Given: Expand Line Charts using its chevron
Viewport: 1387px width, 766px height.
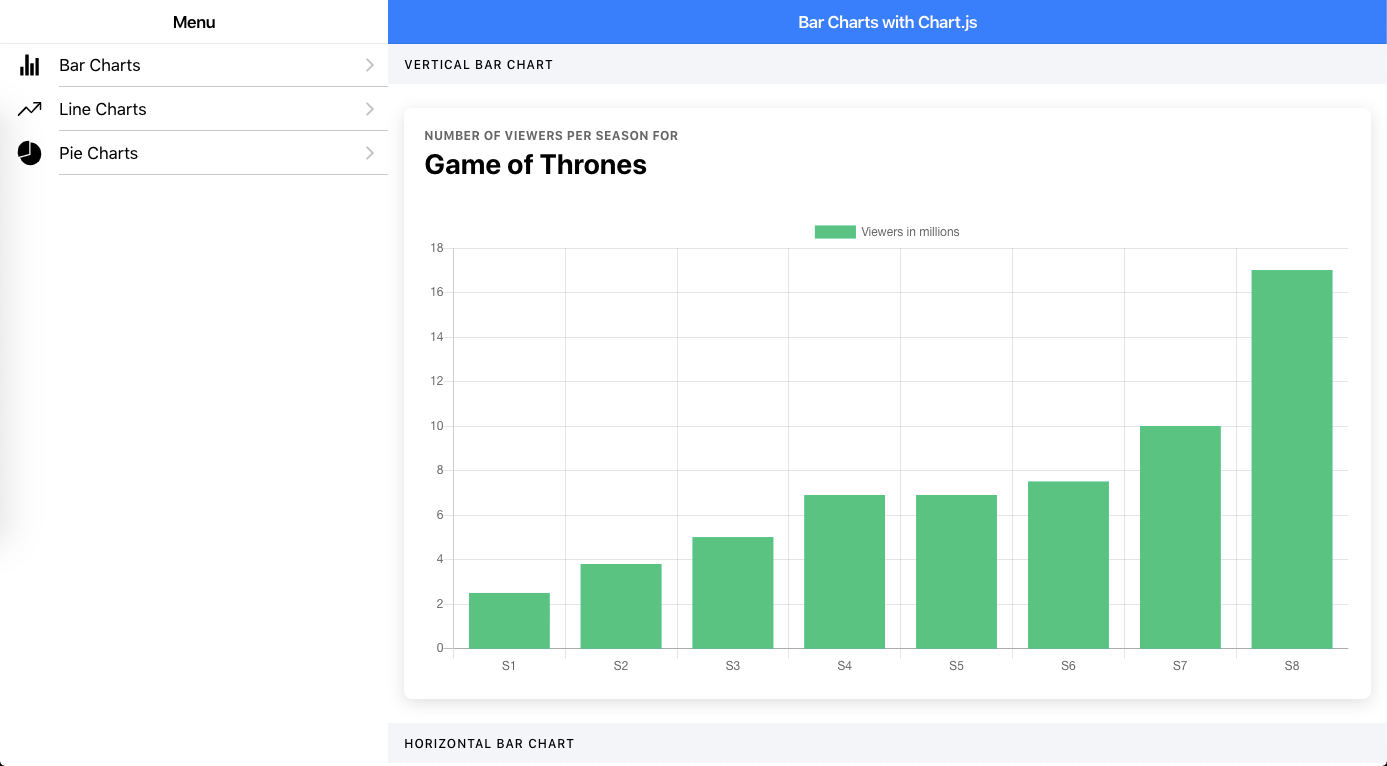Looking at the screenshot, I should (x=370, y=109).
